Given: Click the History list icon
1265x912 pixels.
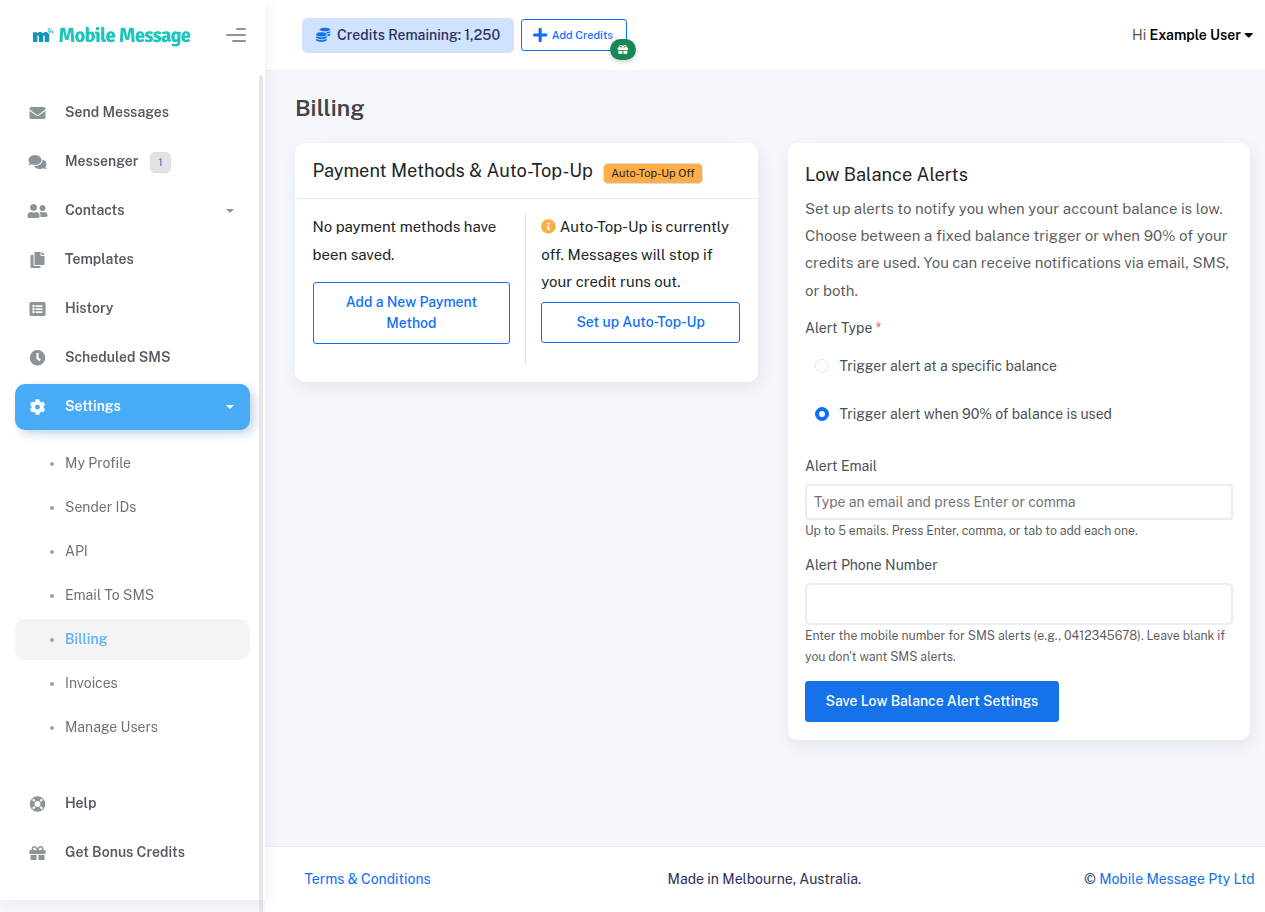Looking at the screenshot, I should click(x=38, y=308).
